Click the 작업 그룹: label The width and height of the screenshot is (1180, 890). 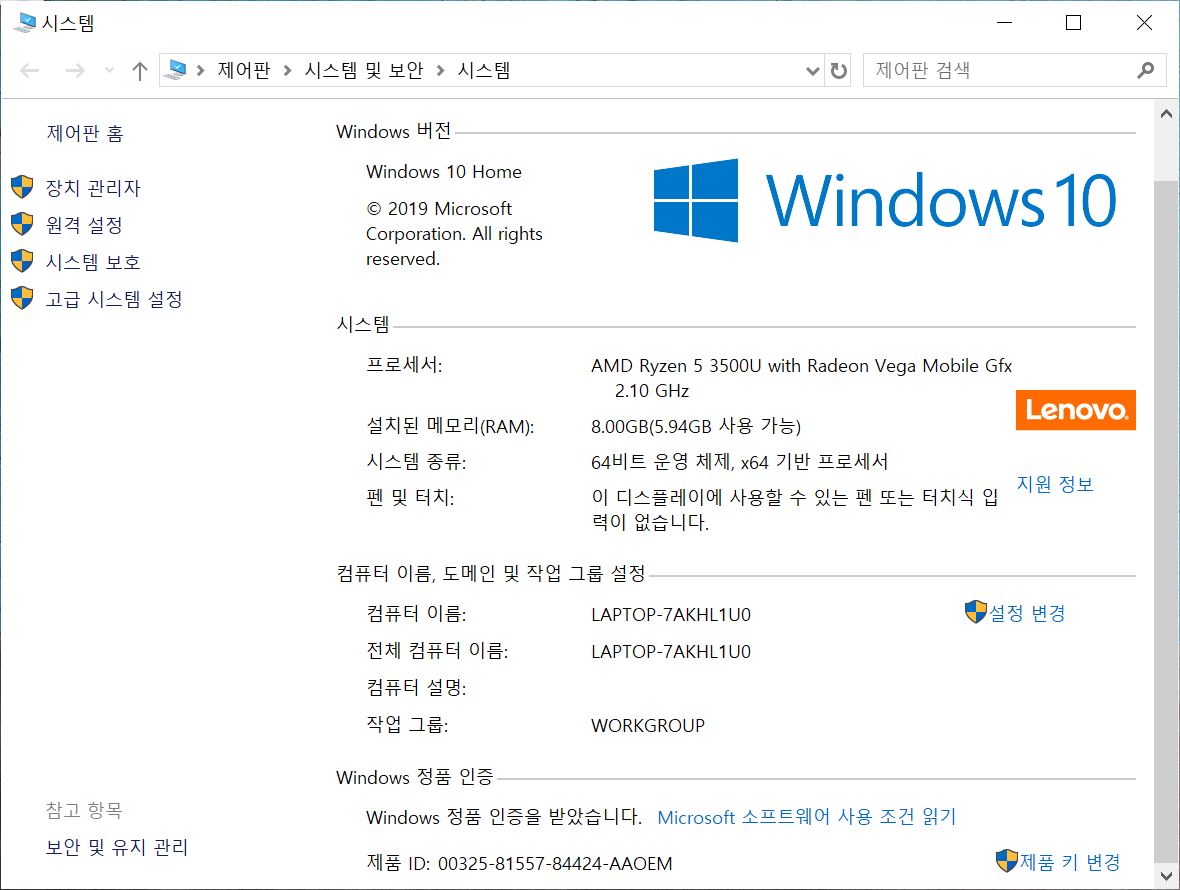point(407,725)
